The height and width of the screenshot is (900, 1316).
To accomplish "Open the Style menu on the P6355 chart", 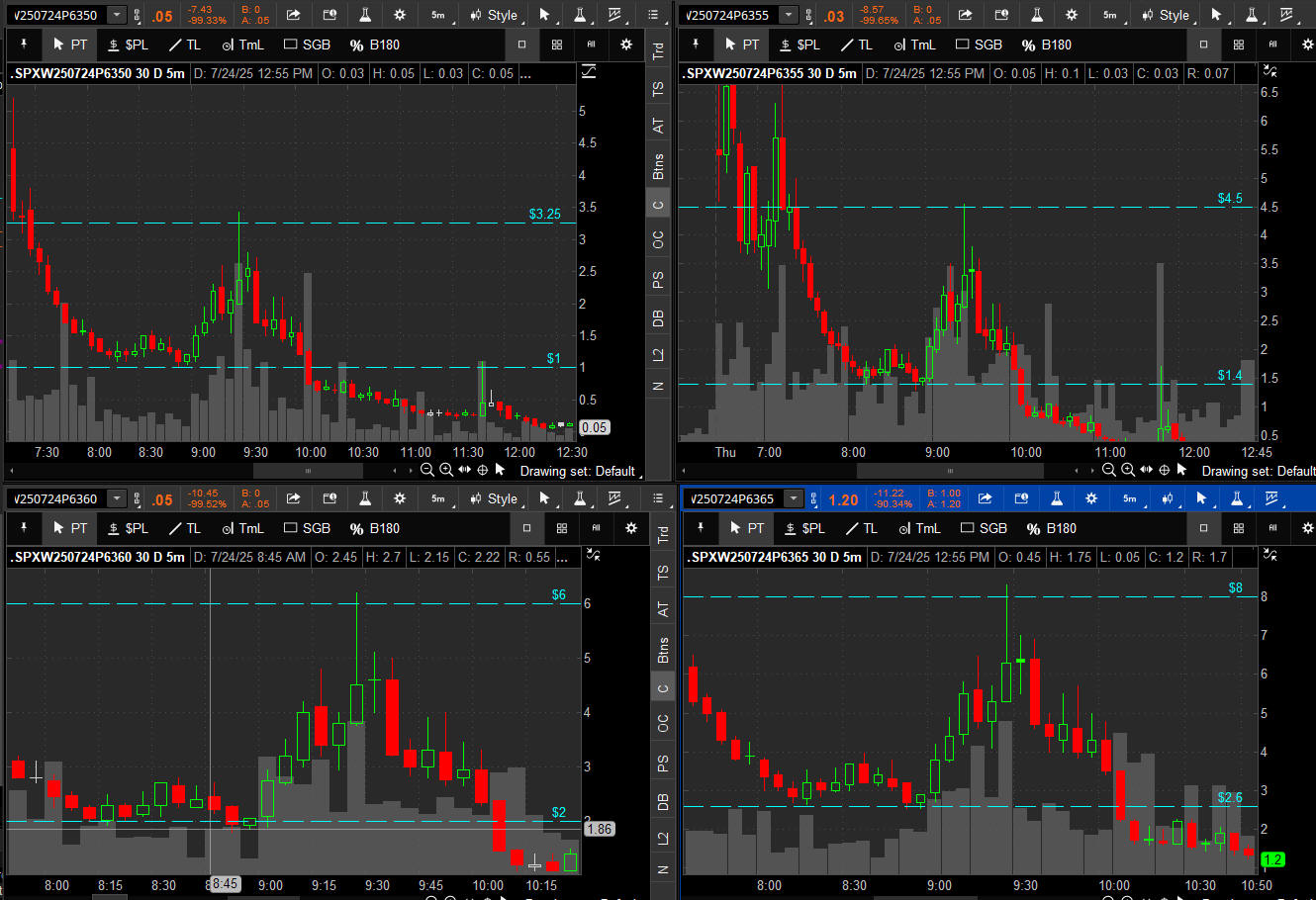I will [1165, 15].
